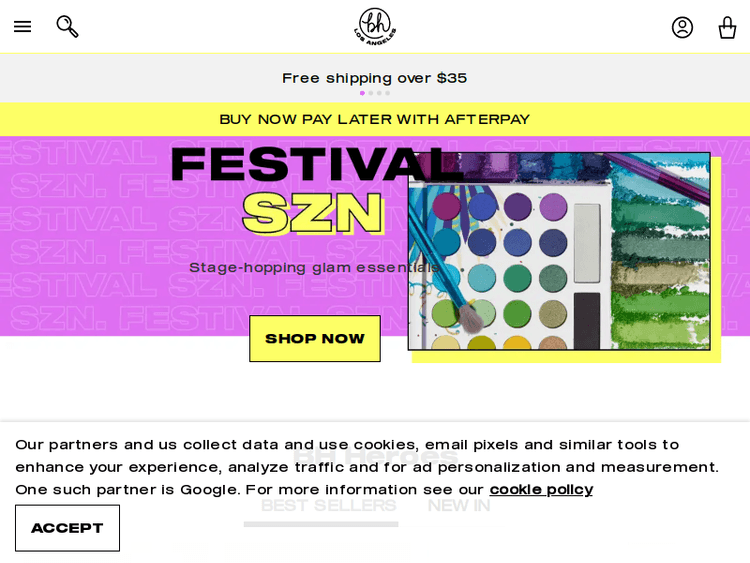Select the New In tab
Image resolution: width=750 pixels, height=563 pixels.
pos(459,506)
